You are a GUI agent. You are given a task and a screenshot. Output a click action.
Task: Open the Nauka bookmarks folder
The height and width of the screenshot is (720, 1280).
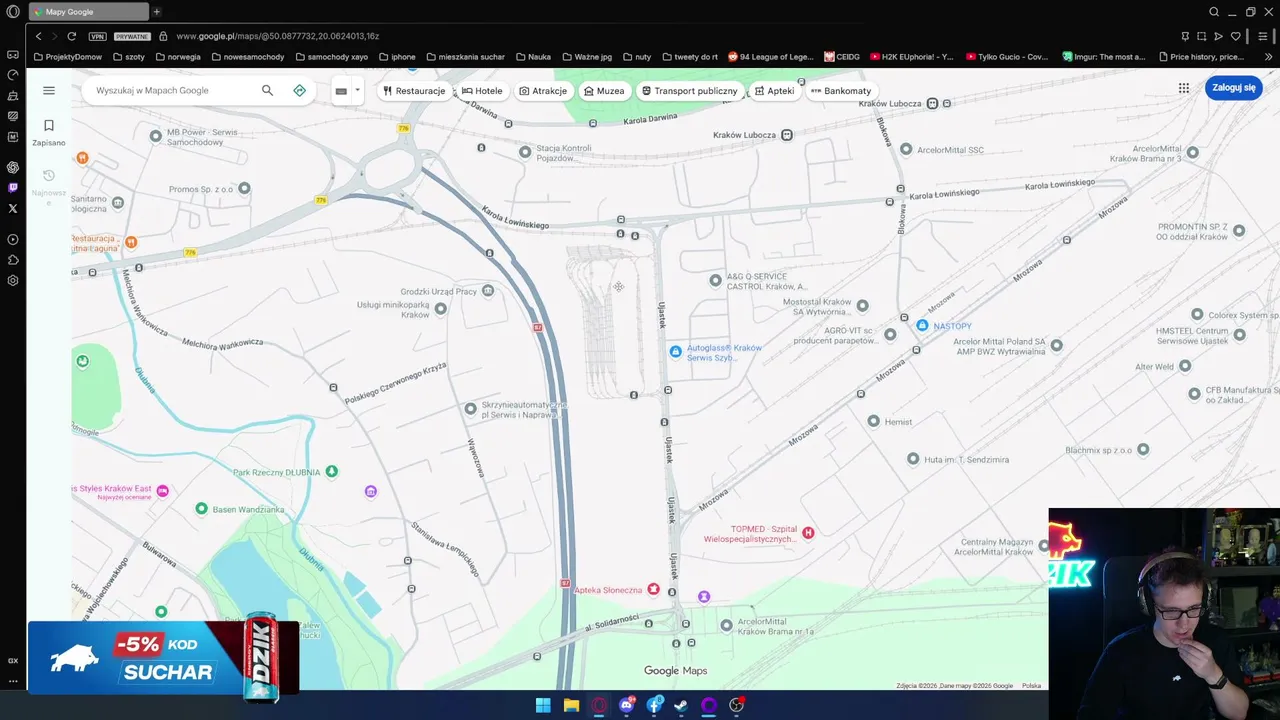click(533, 57)
